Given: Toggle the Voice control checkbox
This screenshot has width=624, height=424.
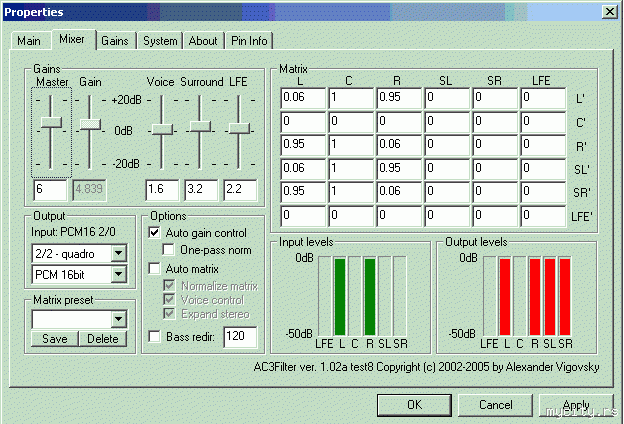Looking at the screenshot, I should click(x=169, y=299).
